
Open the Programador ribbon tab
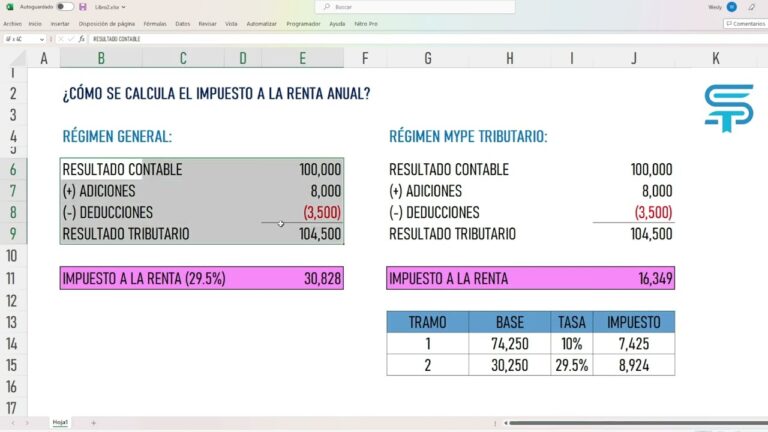coord(303,24)
